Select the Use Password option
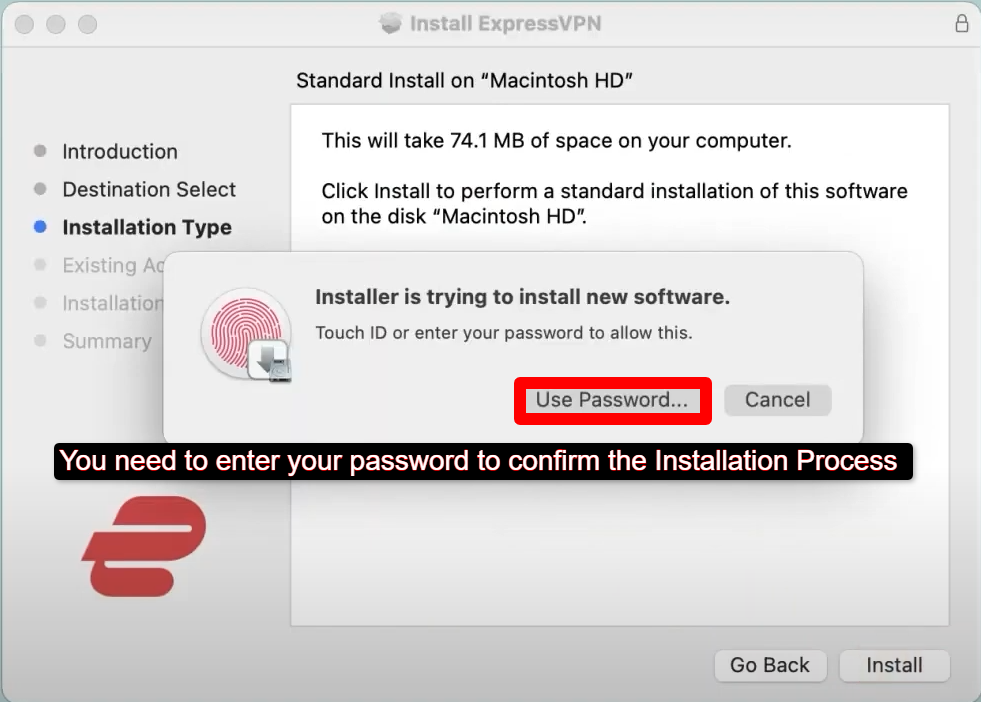 [611, 399]
